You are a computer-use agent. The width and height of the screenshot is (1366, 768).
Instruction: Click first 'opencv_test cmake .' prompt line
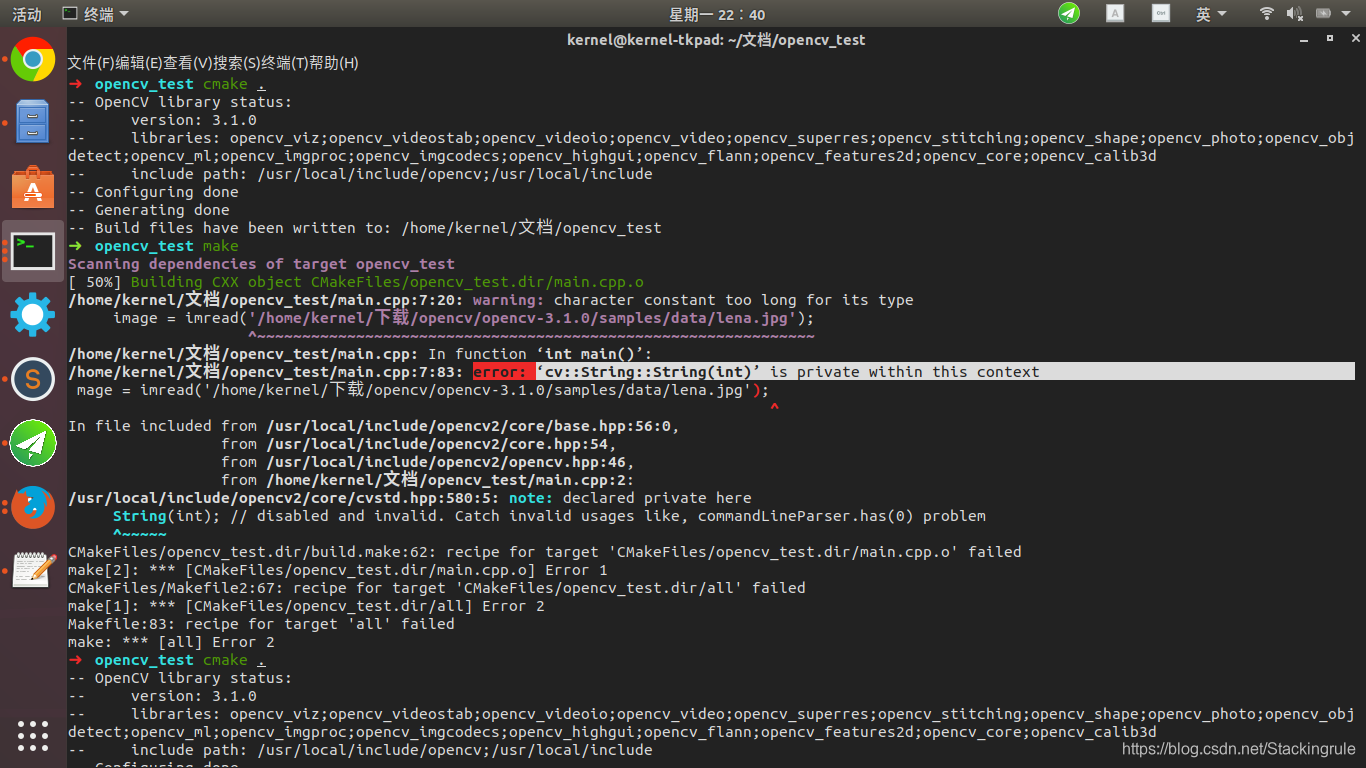pos(167,84)
